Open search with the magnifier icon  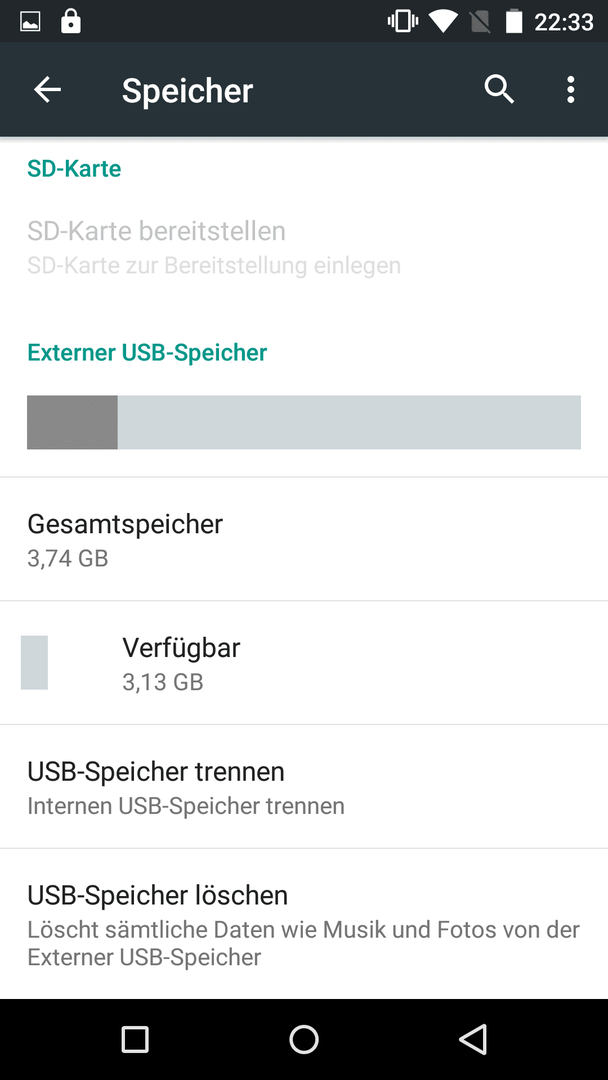click(x=499, y=90)
